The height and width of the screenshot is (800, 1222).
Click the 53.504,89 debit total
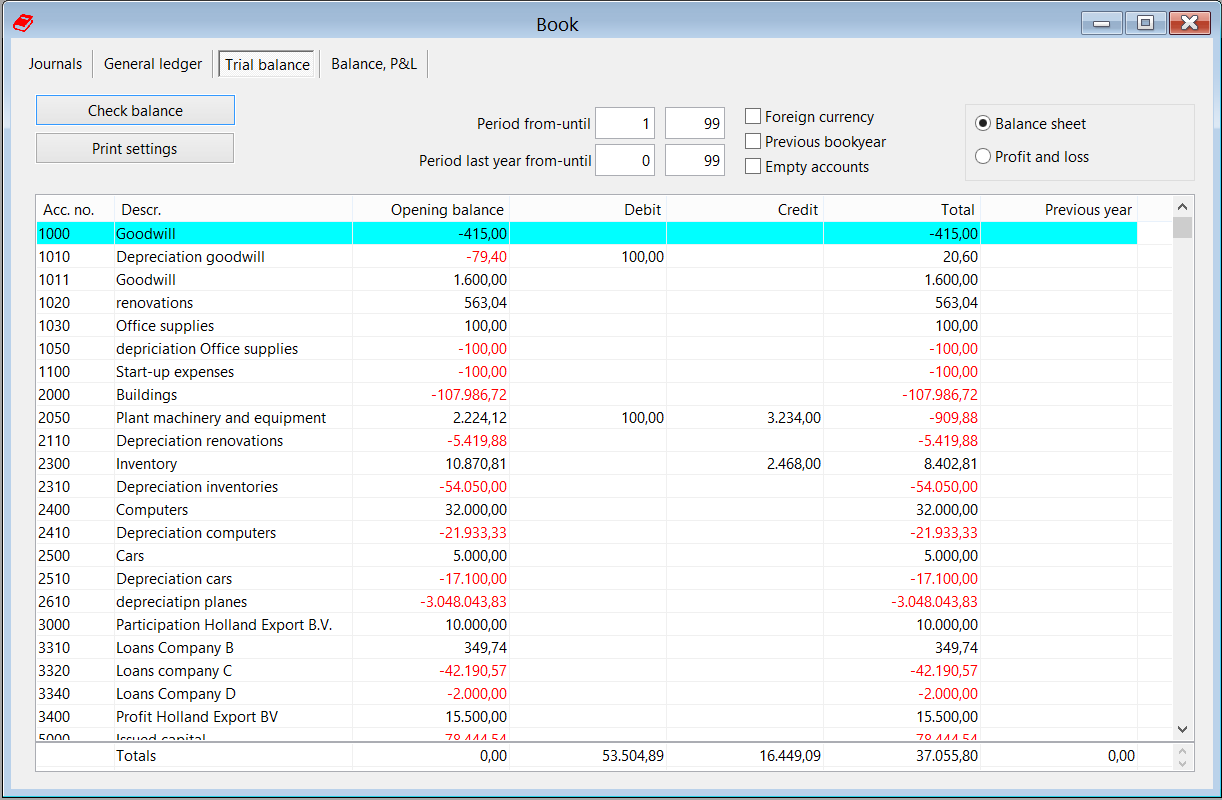point(633,756)
